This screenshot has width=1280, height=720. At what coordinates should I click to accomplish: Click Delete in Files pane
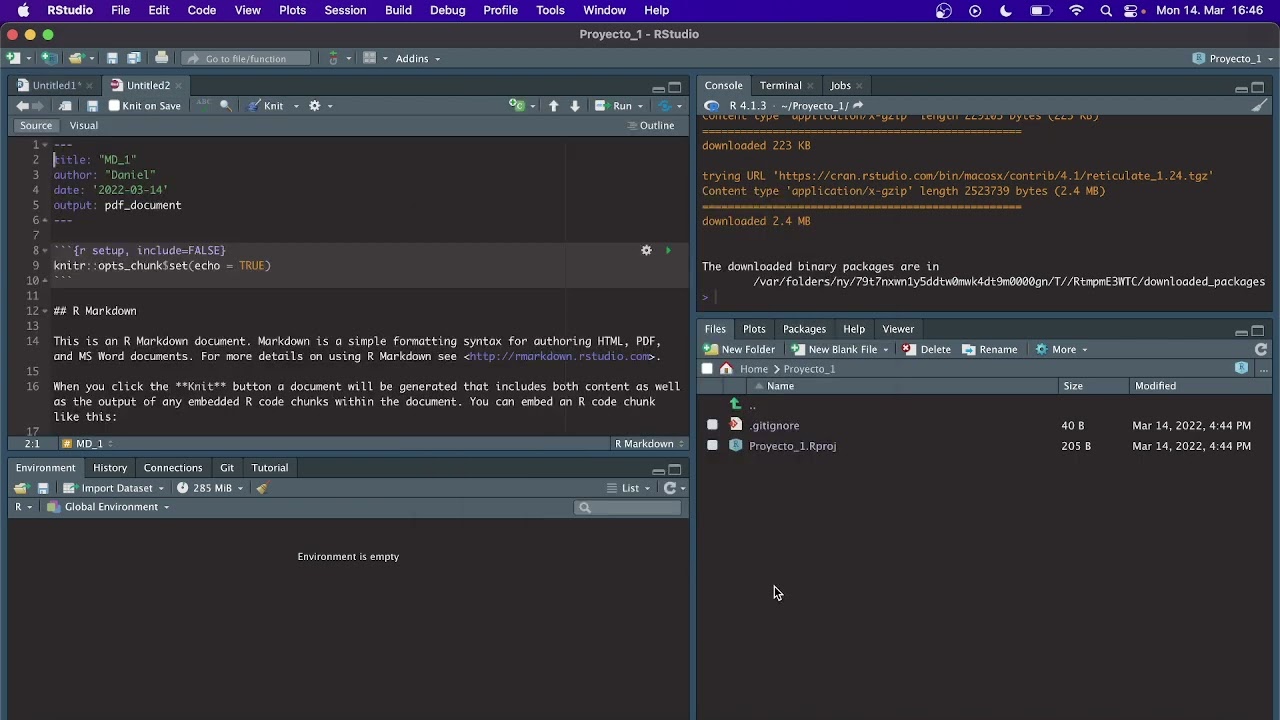(926, 350)
